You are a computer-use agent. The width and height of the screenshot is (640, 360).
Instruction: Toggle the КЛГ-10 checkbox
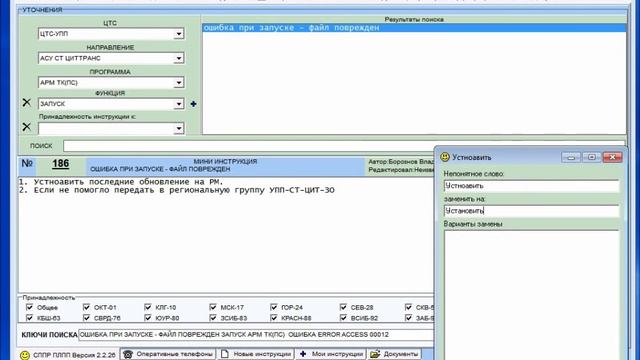(x=148, y=307)
